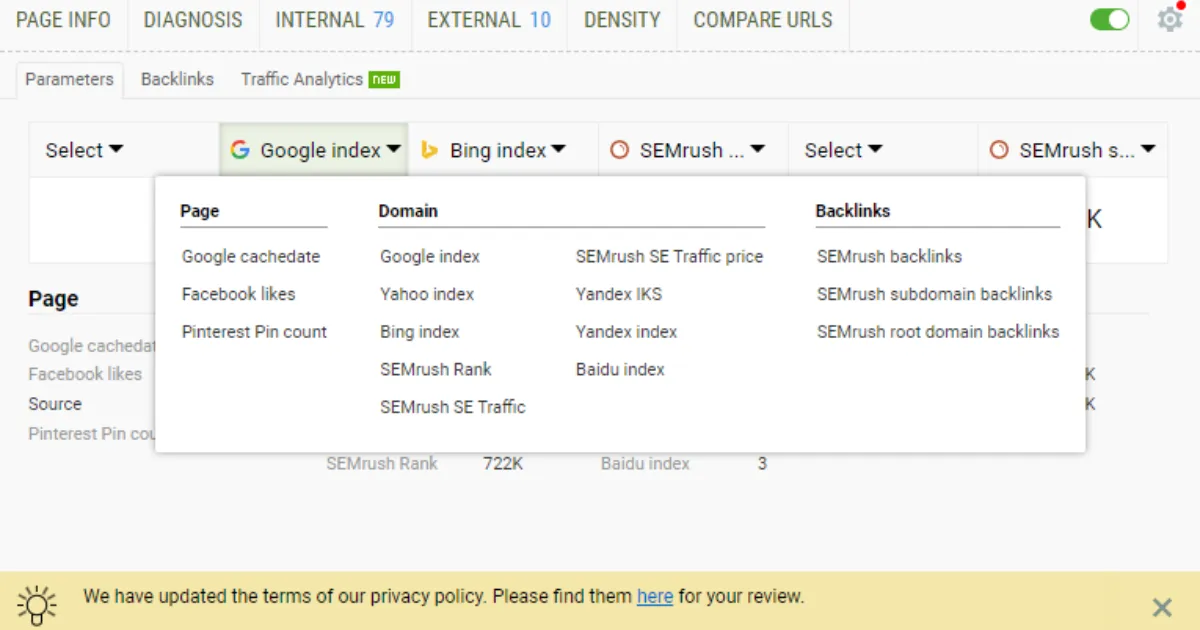Click the '722K' SEMrush Rank value
The image size is (1200, 630).
[x=503, y=464]
